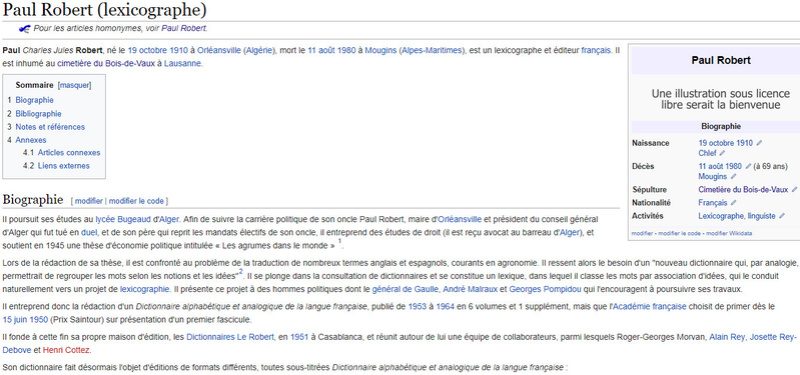Click the illustration sous licence libre placeholder
Screen dimensions: 800x375
tap(720, 99)
